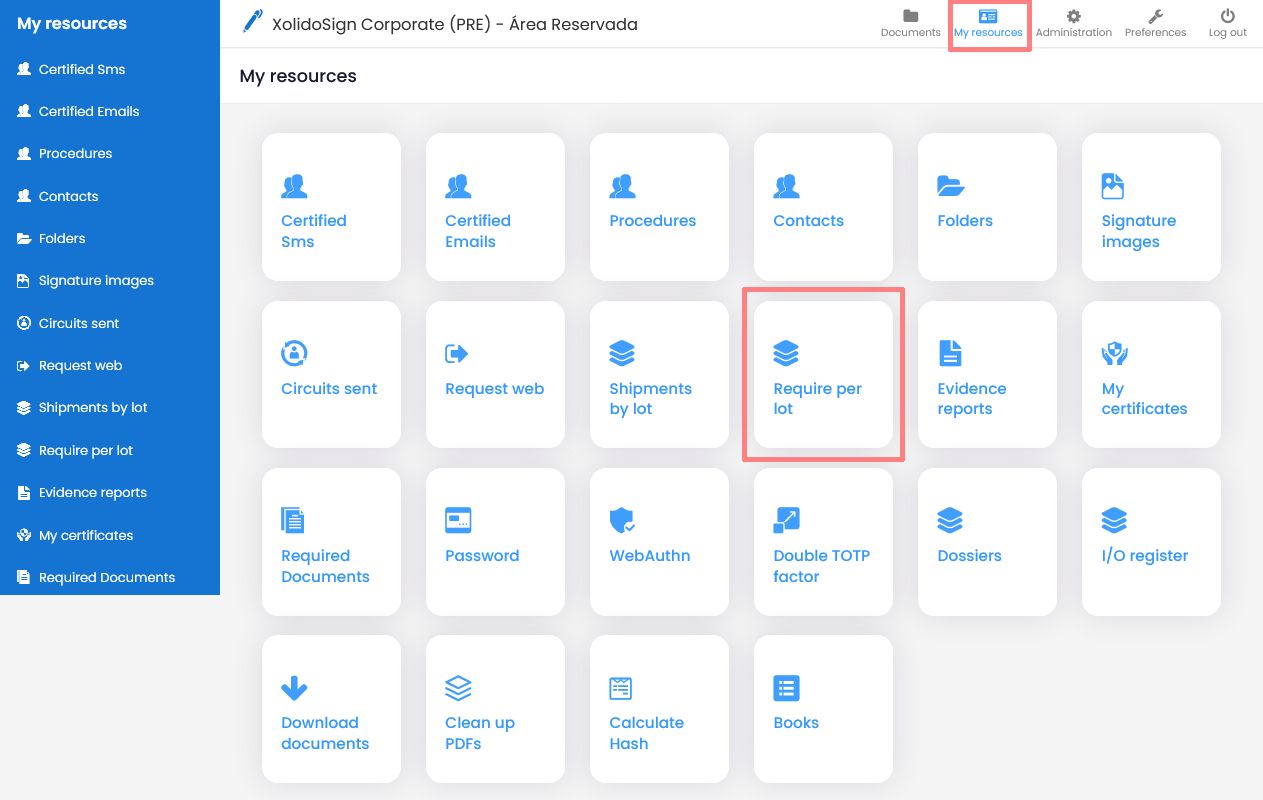Open the Administration gear icon
Viewport: 1263px width, 800px height.
(1073, 16)
